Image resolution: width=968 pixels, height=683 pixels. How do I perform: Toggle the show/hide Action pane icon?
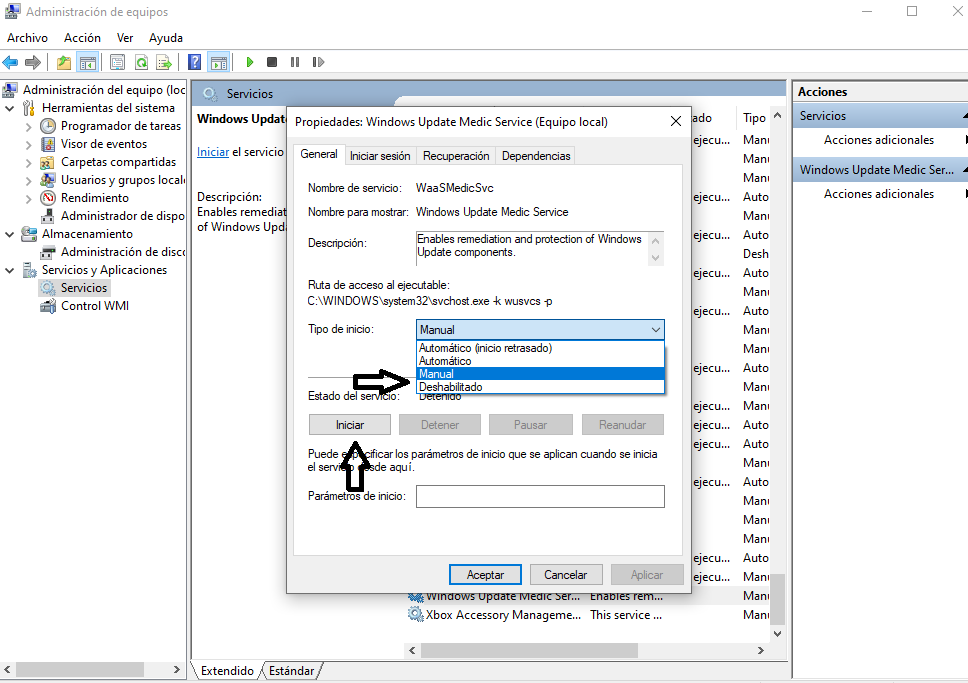click(x=219, y=62)
